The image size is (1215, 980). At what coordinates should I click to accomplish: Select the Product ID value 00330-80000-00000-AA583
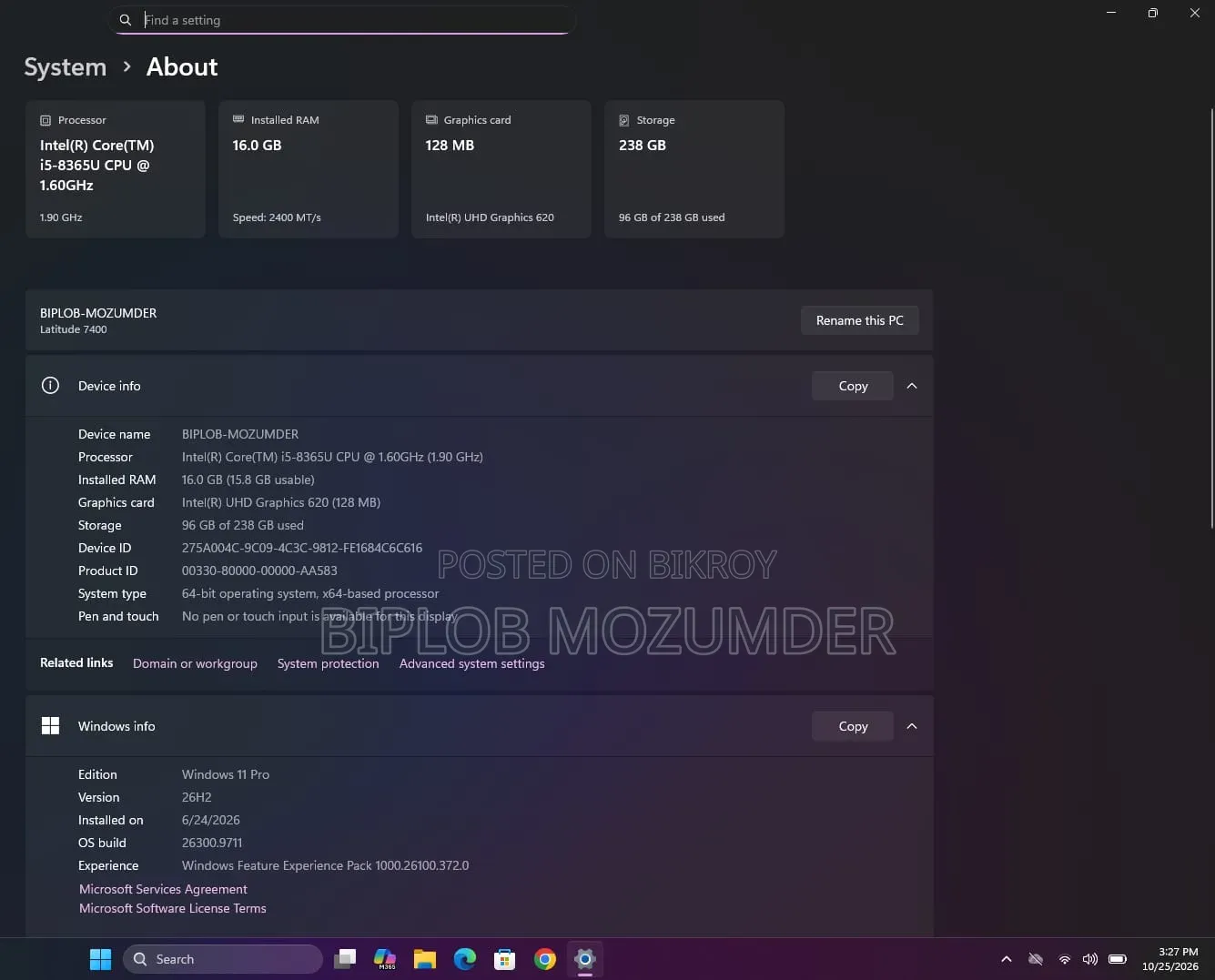[259, 571]
